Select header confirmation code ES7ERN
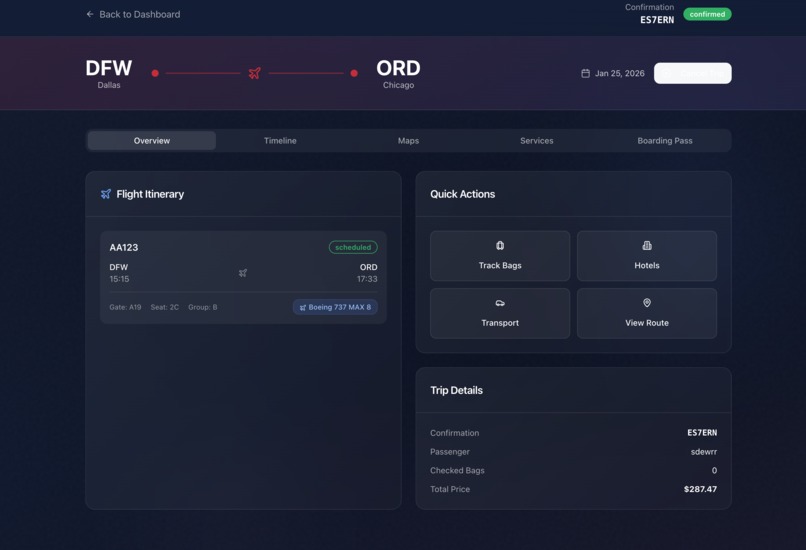The height and width of the screenshot is (550, 806). point(656,20)
